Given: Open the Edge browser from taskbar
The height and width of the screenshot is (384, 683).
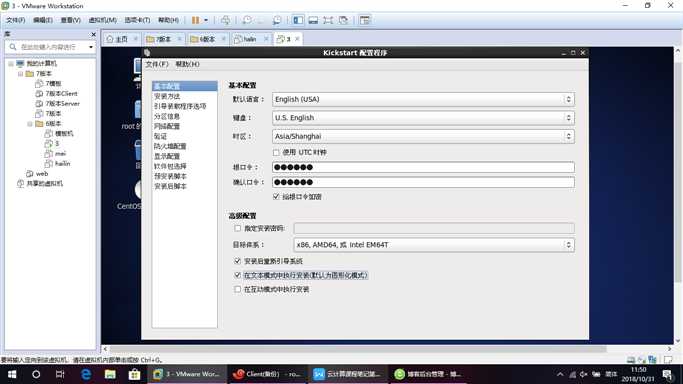Looking at the screenshot, I should click(x=86, y=374).
